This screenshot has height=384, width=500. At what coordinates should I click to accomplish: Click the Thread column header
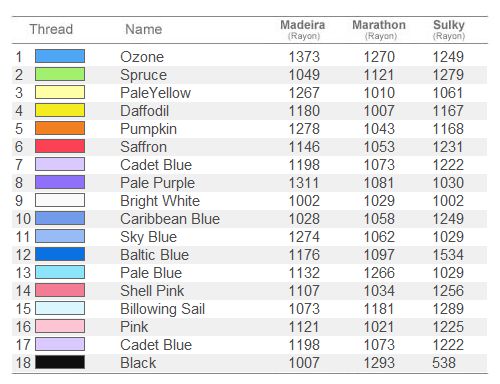51,29
